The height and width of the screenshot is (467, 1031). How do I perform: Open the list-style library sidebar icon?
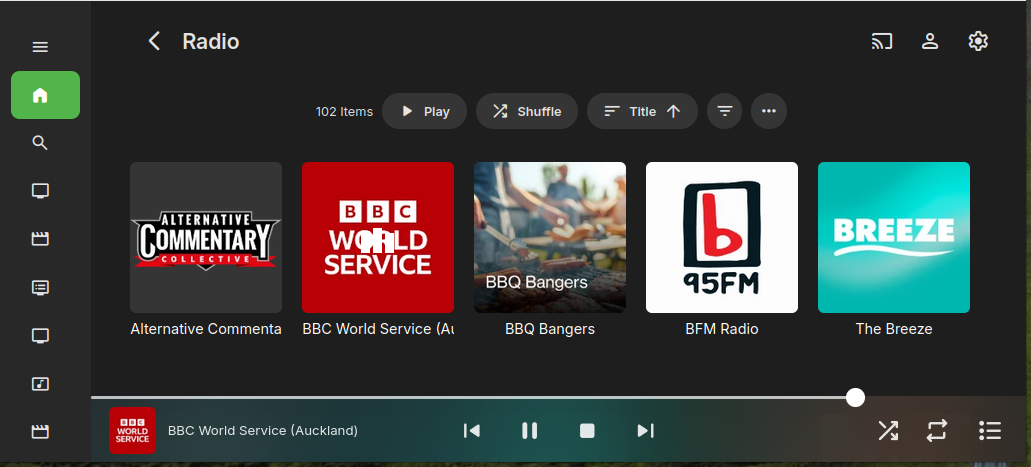40,287
